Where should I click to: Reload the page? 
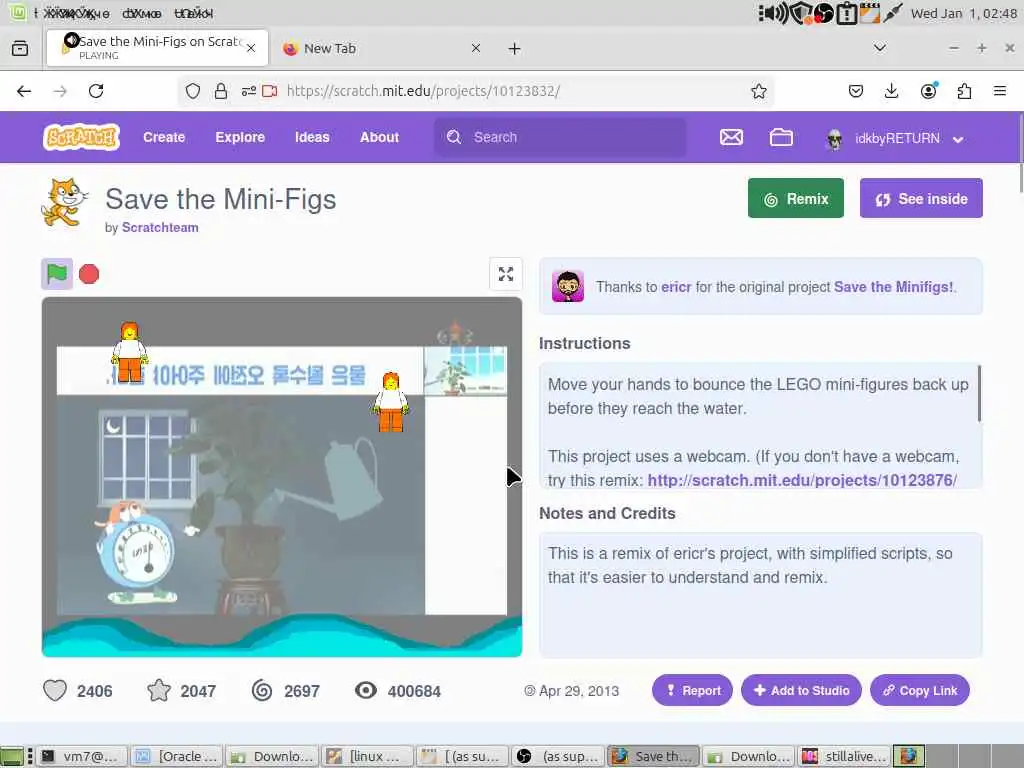point(96,91)
